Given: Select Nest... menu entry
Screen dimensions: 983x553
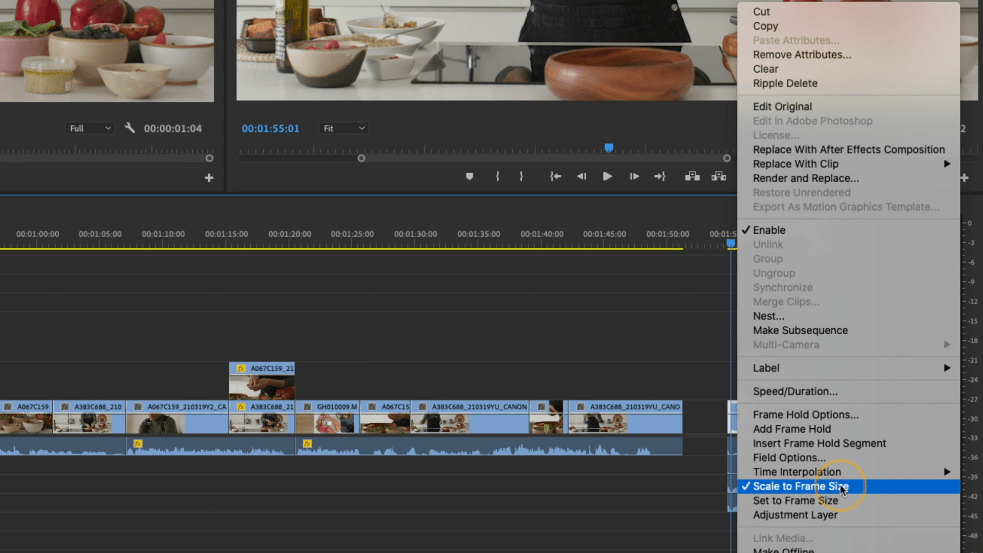Looking at the screenshot, I should click(848, 316).
